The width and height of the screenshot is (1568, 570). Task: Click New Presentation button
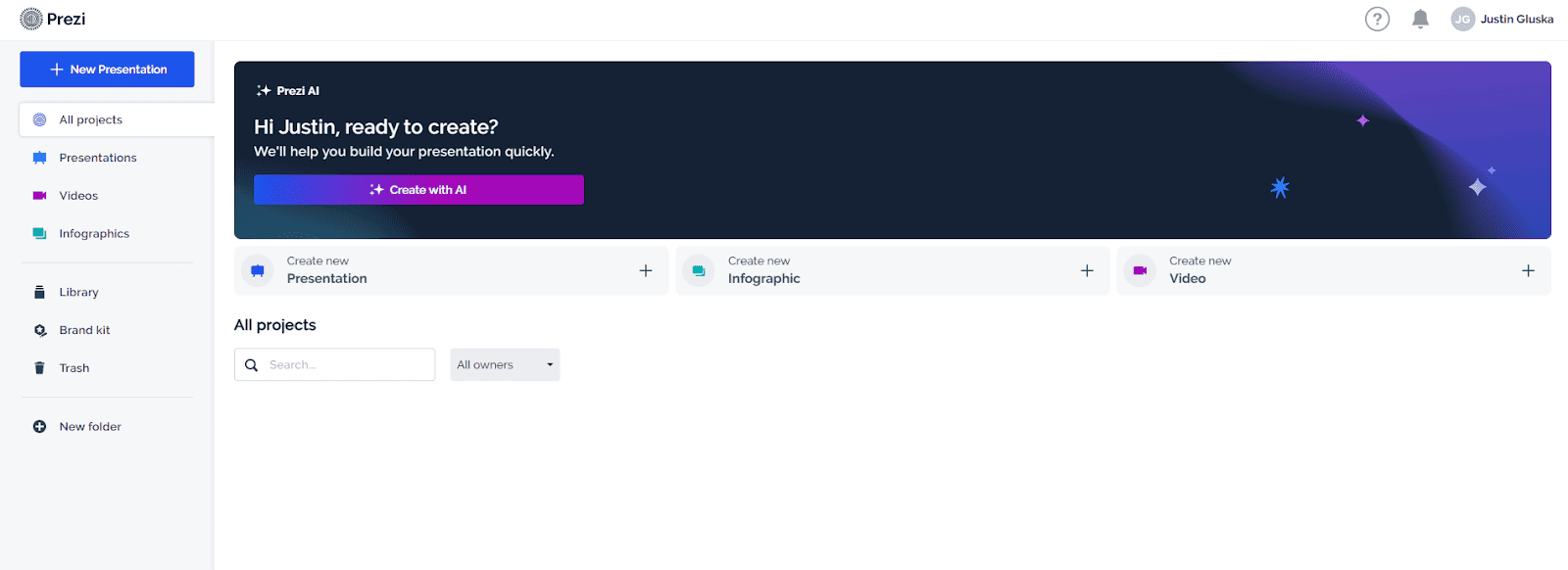(x=107, y=70)
